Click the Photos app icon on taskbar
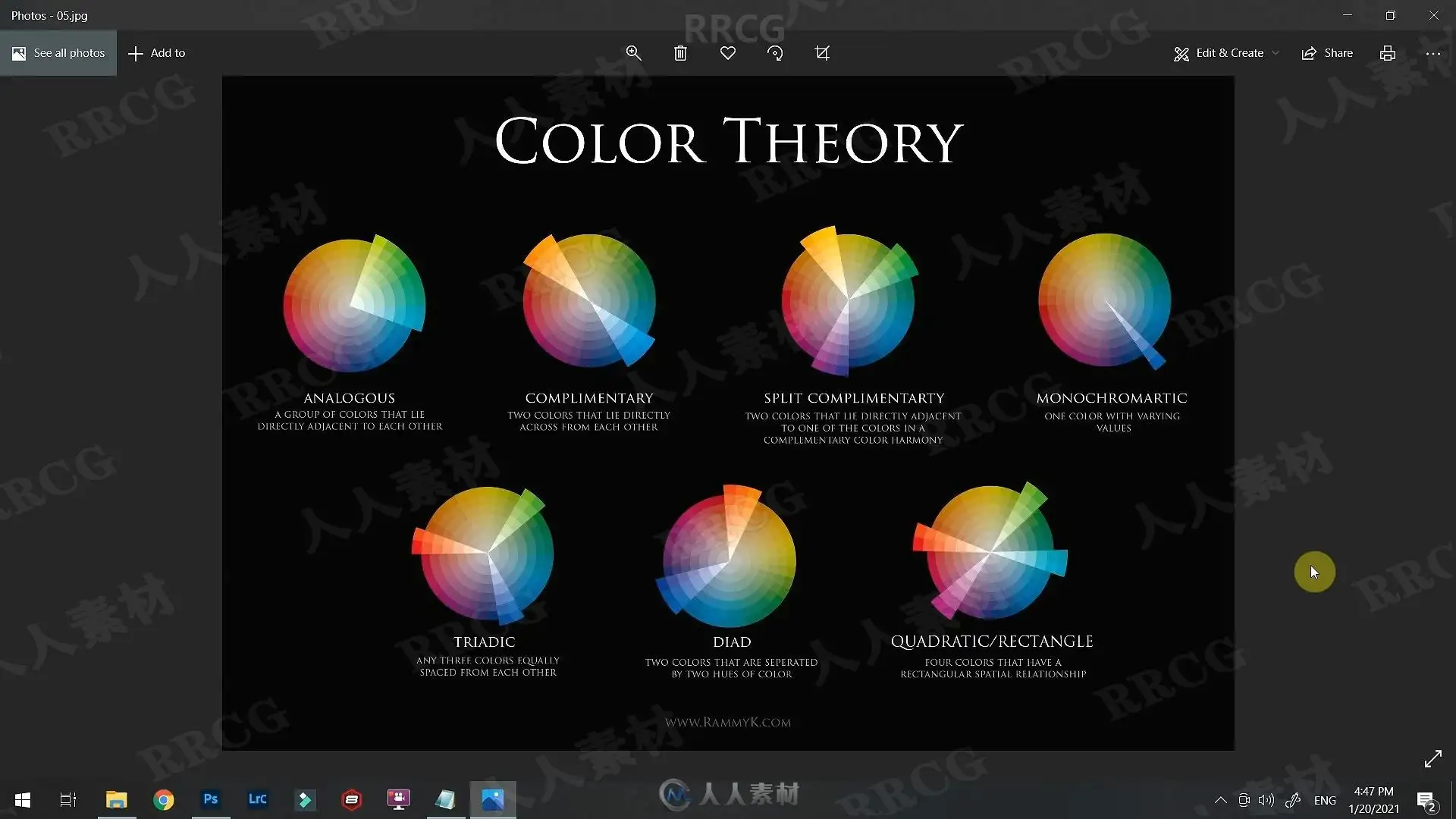This screenshot has height=819, width=1456. [493, 800]
